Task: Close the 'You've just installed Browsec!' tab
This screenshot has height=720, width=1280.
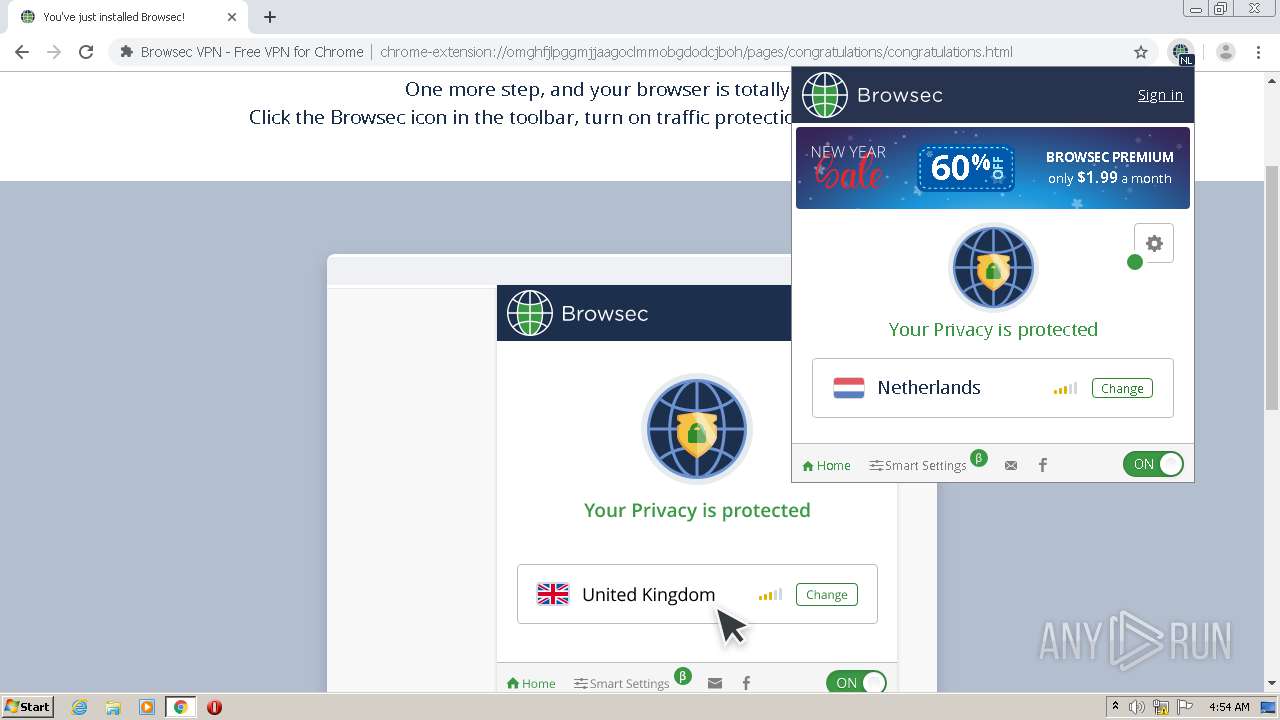Action: [x=231, y=17]
